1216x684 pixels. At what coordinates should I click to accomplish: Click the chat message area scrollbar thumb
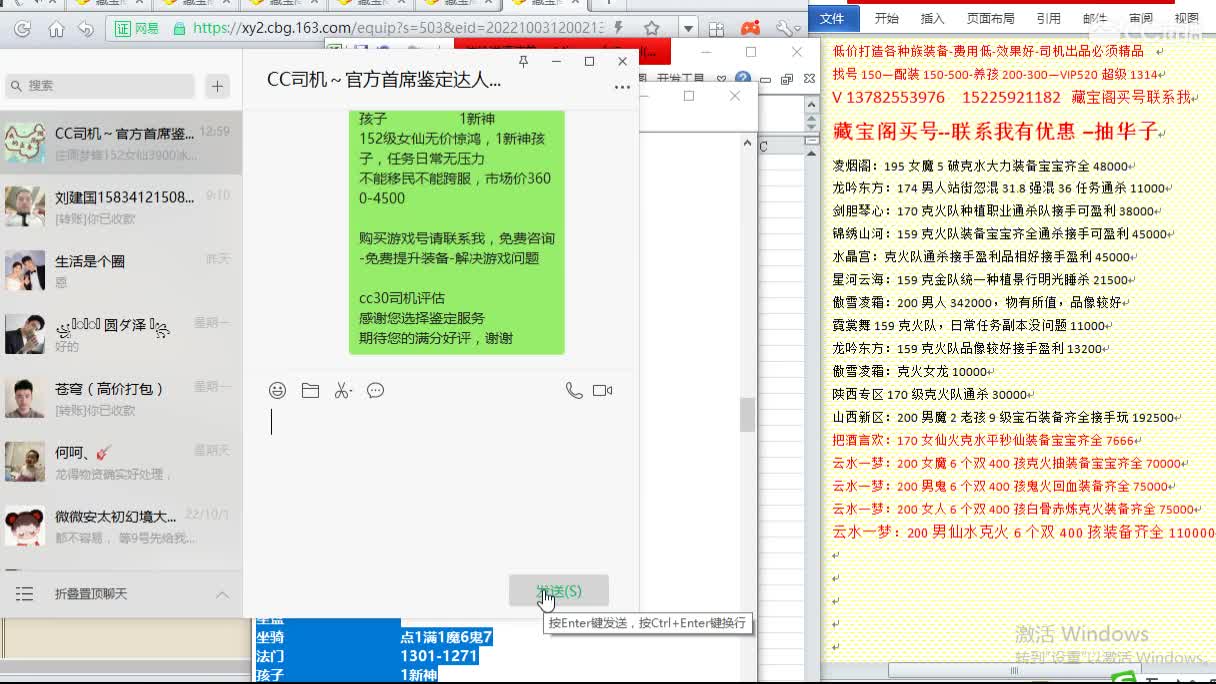tap(747, 414)
